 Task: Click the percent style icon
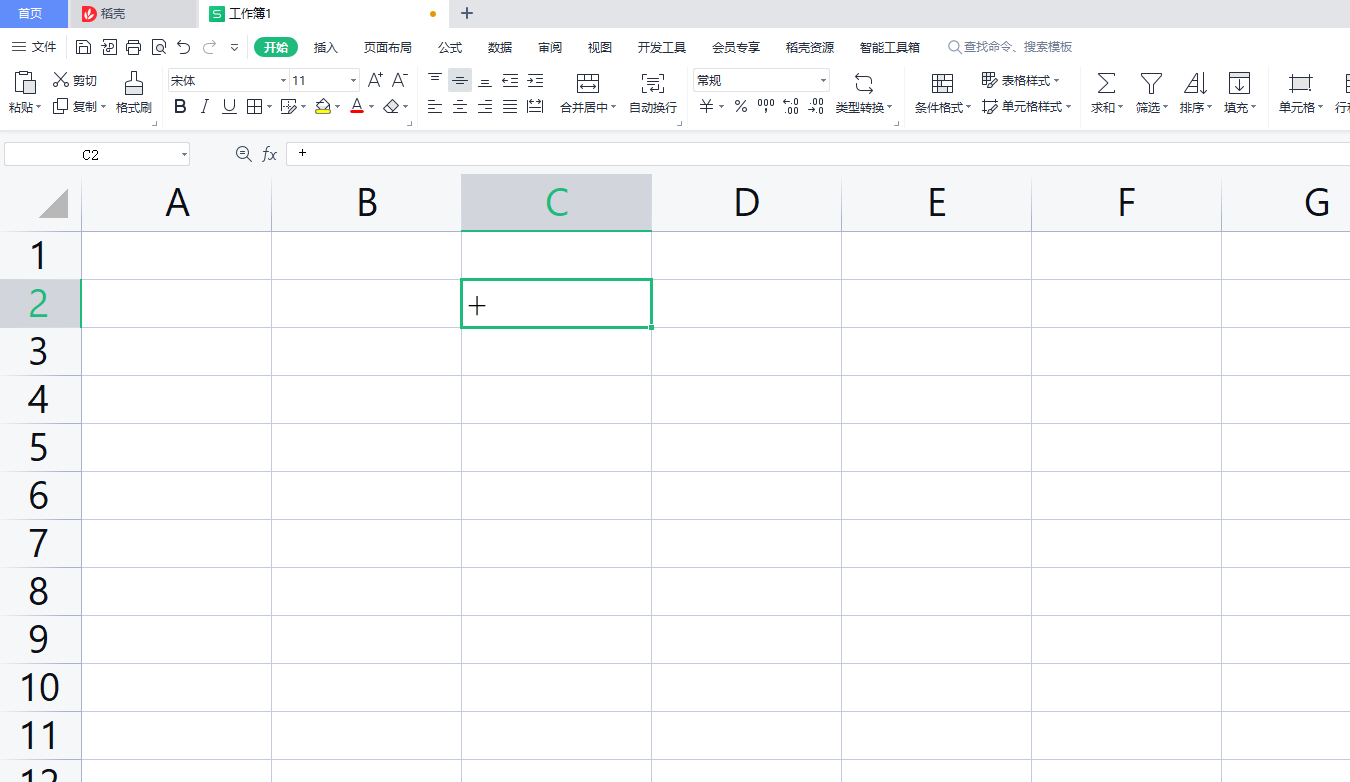741,107
